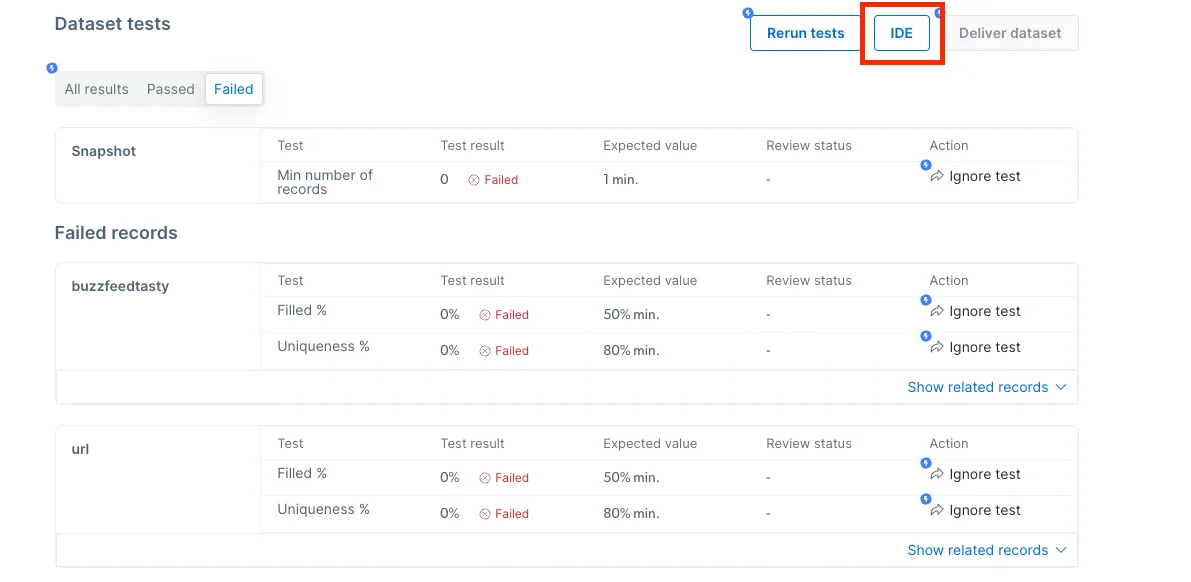Click Failed status icon for url Filled %
The width and height of the screenshot is (1191, 582).
485,478
